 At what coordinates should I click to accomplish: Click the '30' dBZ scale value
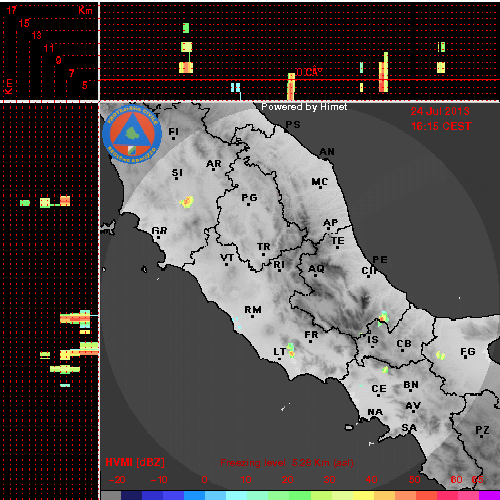(329, 480)
